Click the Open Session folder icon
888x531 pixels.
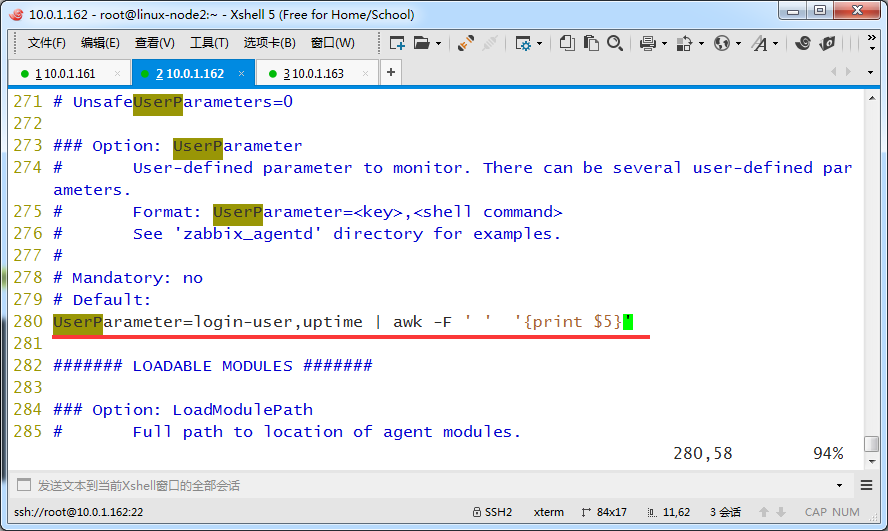pos(422,43)
